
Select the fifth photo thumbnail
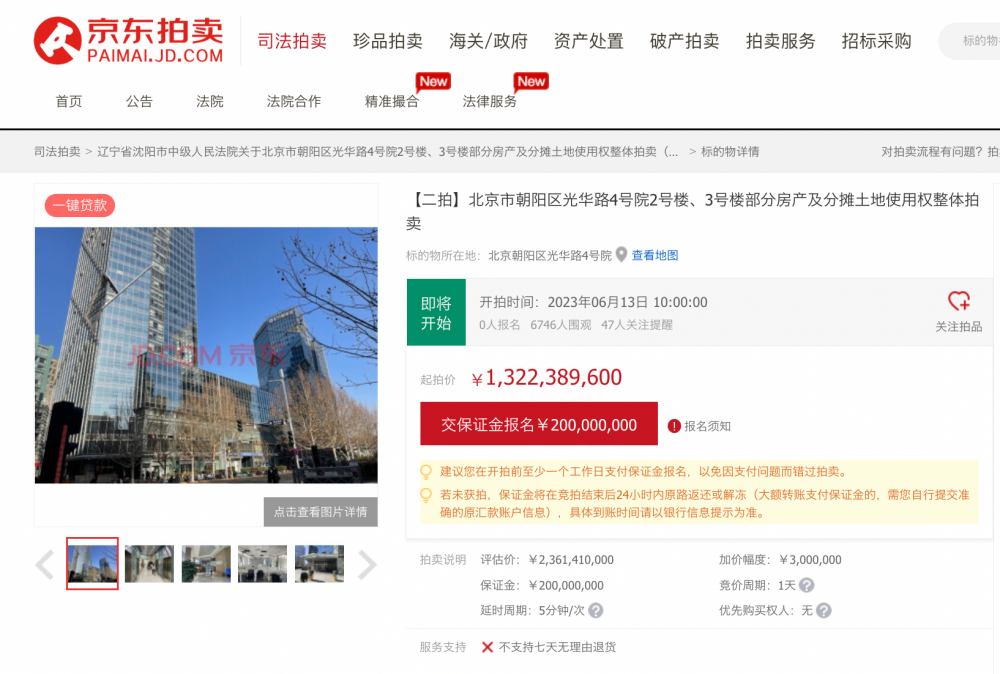[320, 564]
